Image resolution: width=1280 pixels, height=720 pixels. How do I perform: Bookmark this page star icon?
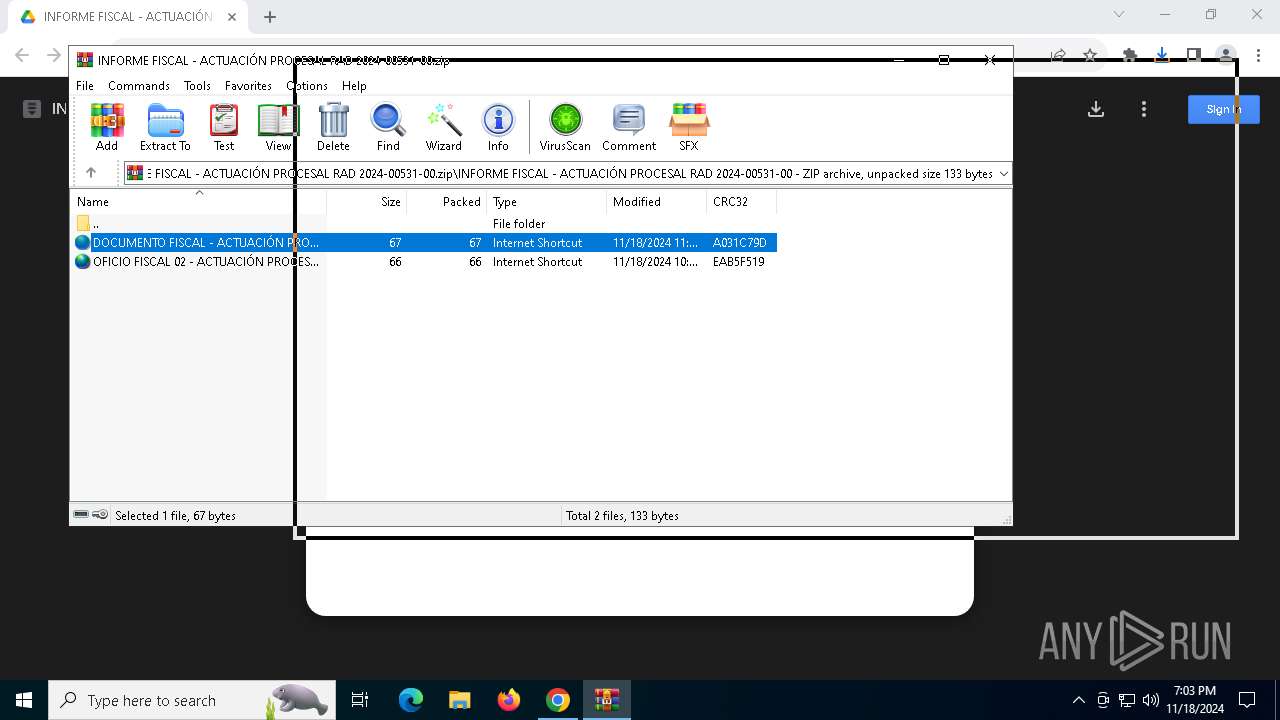(1090, 56)
